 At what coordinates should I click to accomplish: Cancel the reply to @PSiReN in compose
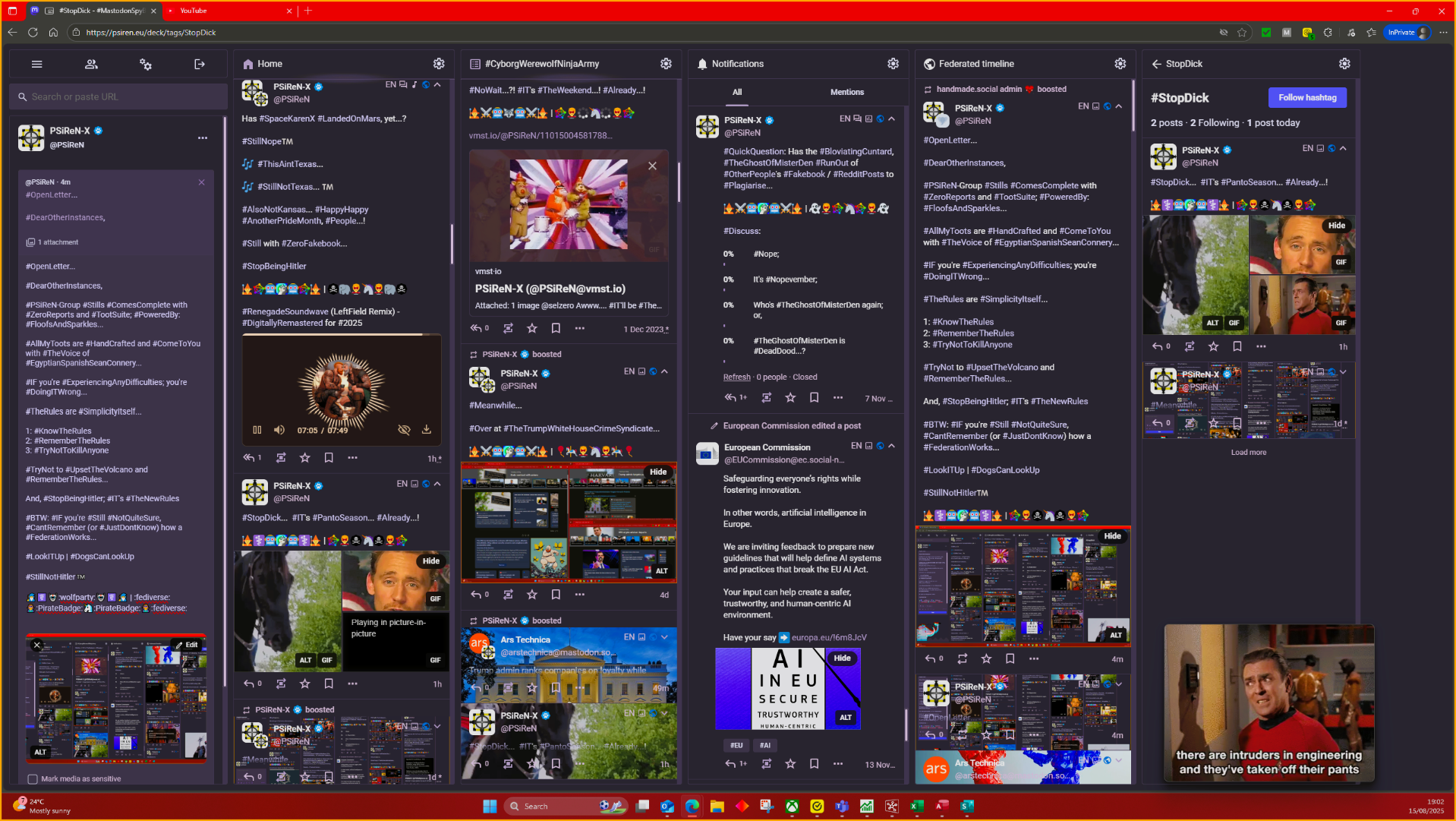pyautogui.click(x=201, y=182)
